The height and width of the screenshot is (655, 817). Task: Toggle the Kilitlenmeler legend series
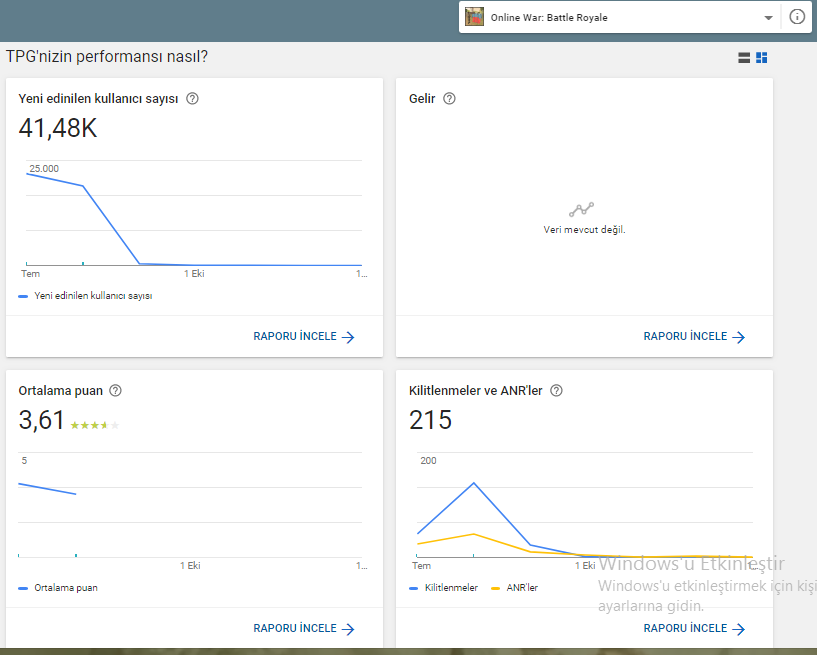pyautogui.click(x=443, y=588)
